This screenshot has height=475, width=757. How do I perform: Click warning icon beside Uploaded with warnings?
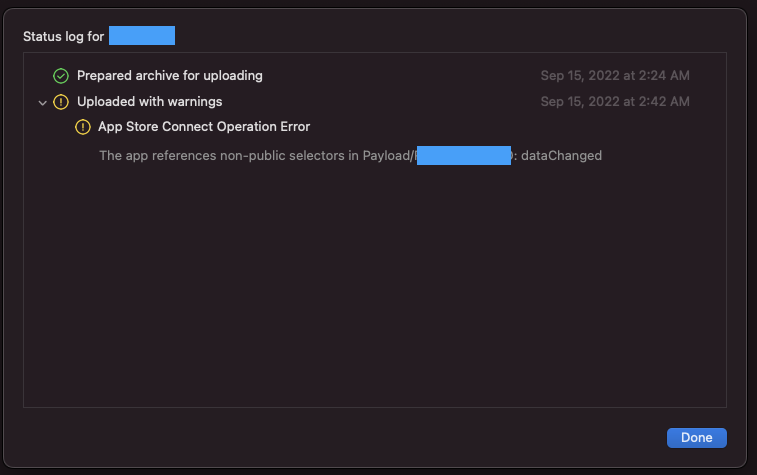click(x=61, y=102)
